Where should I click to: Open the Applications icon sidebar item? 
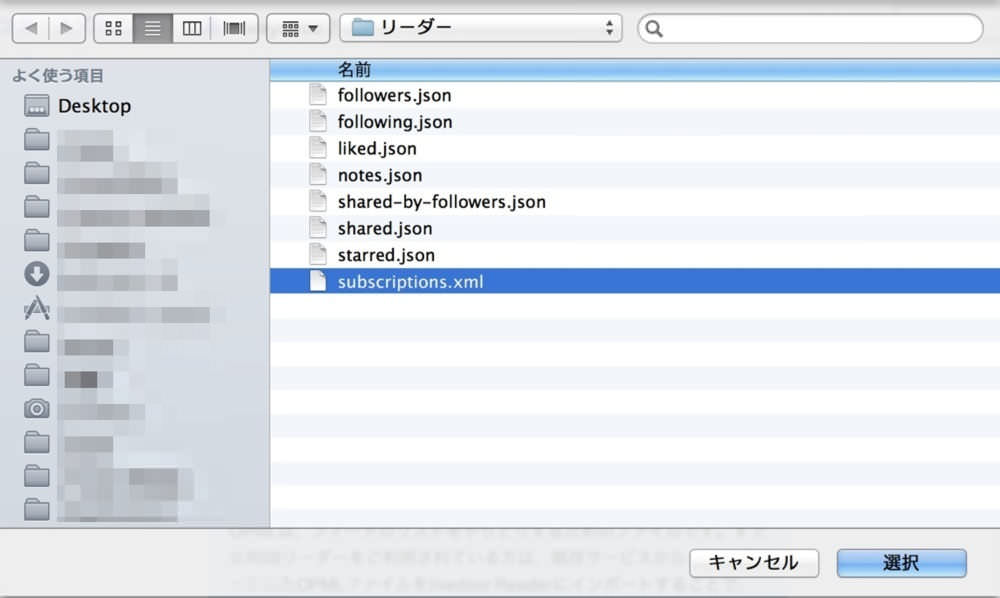coord(36,308)
